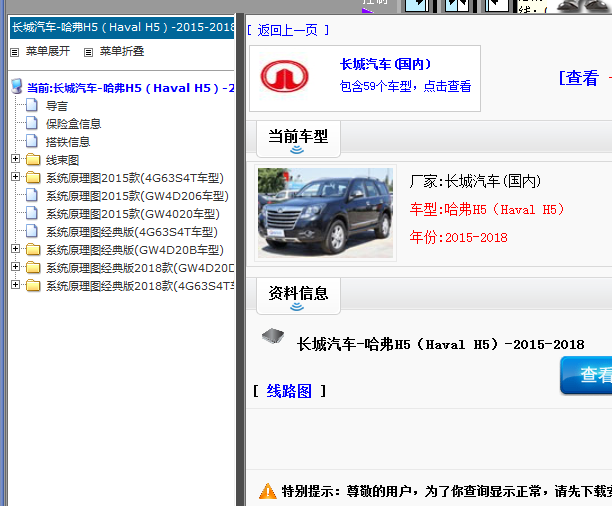
Task: Expand 系统原理图2015款(4G63S4T车型) node
Action: point(15,176)
